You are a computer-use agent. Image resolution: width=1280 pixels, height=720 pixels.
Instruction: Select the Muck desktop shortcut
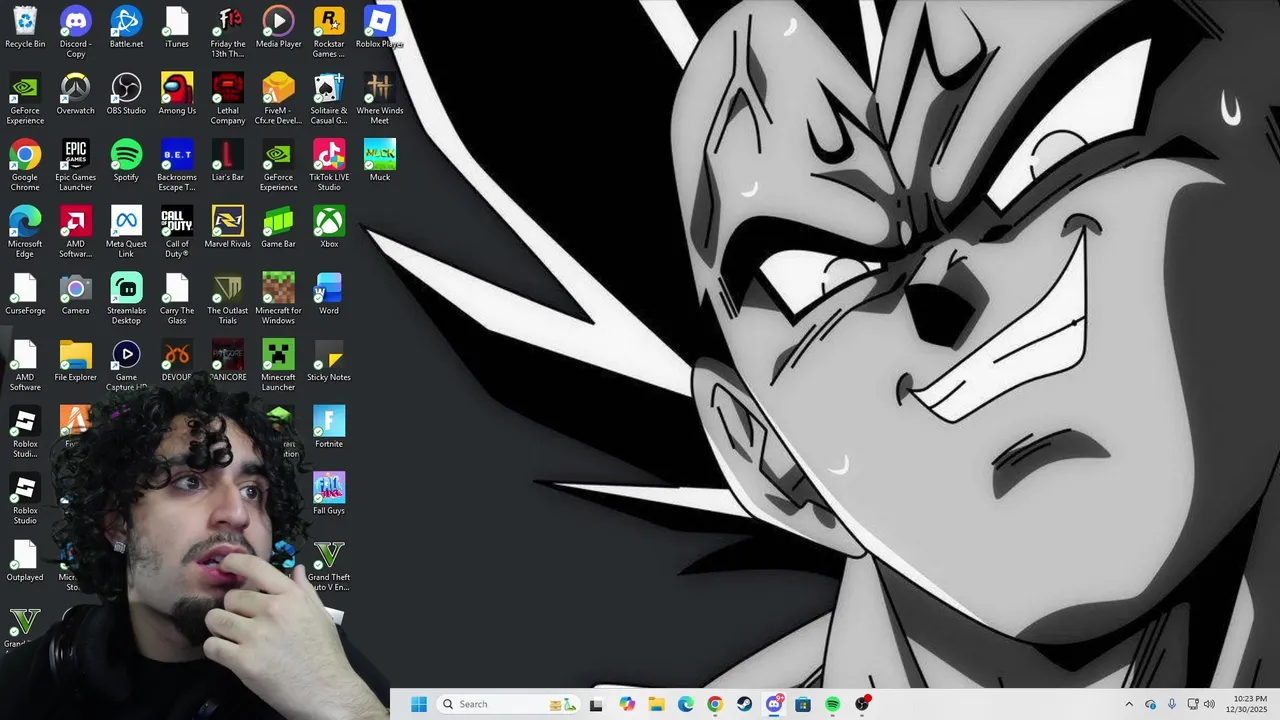point(380,161)
